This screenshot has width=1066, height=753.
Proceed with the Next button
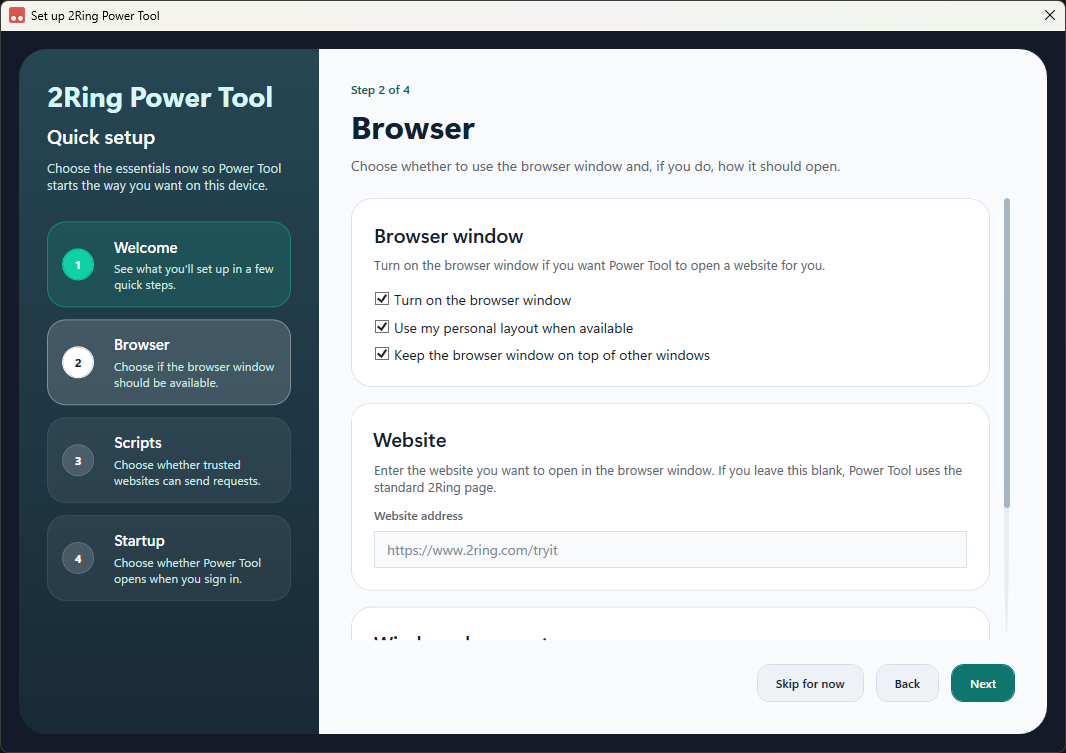pos(982,683)
